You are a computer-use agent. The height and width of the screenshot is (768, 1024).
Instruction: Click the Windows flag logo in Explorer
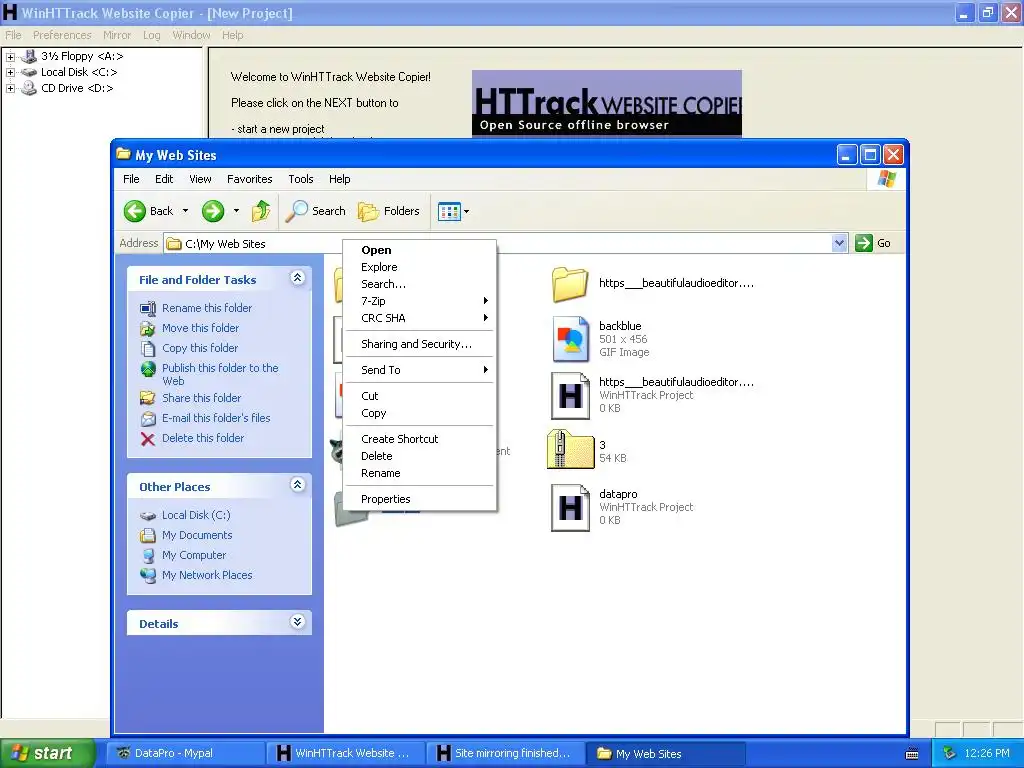tap(887, 178)
